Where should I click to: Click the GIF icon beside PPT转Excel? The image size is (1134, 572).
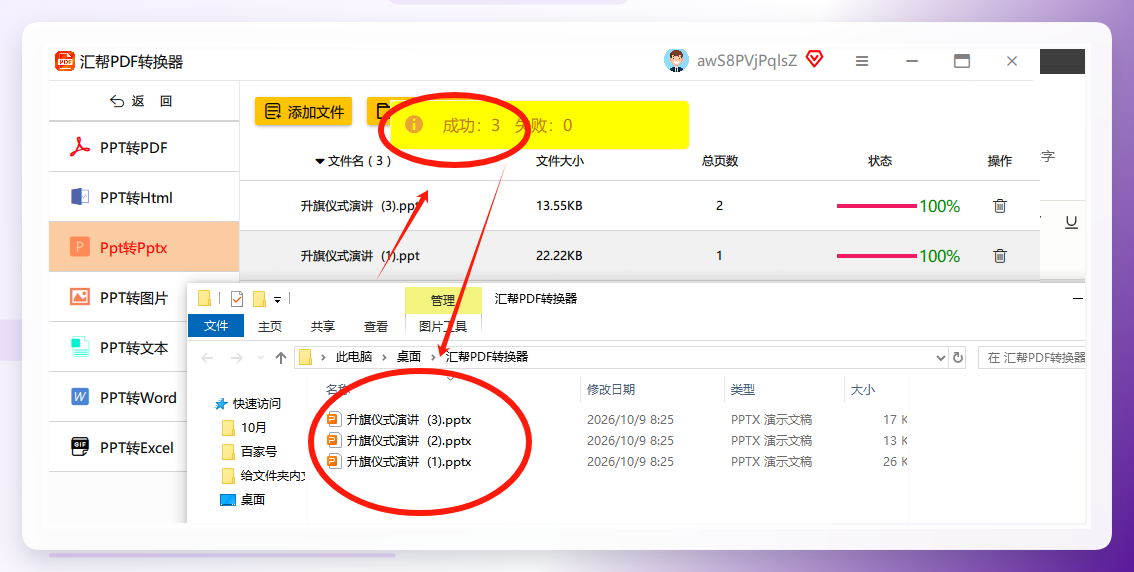[x=80, y=446]
